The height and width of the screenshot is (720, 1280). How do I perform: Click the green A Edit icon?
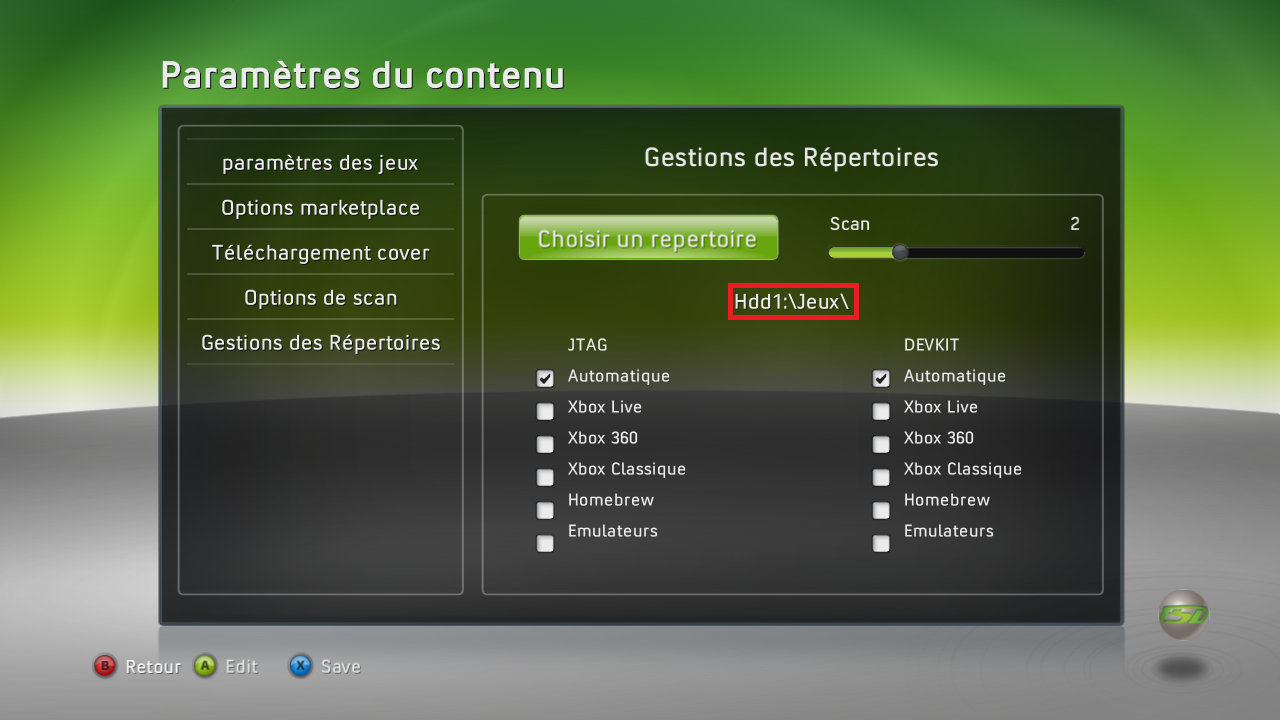pyautogui.click(x=206, y=666)
